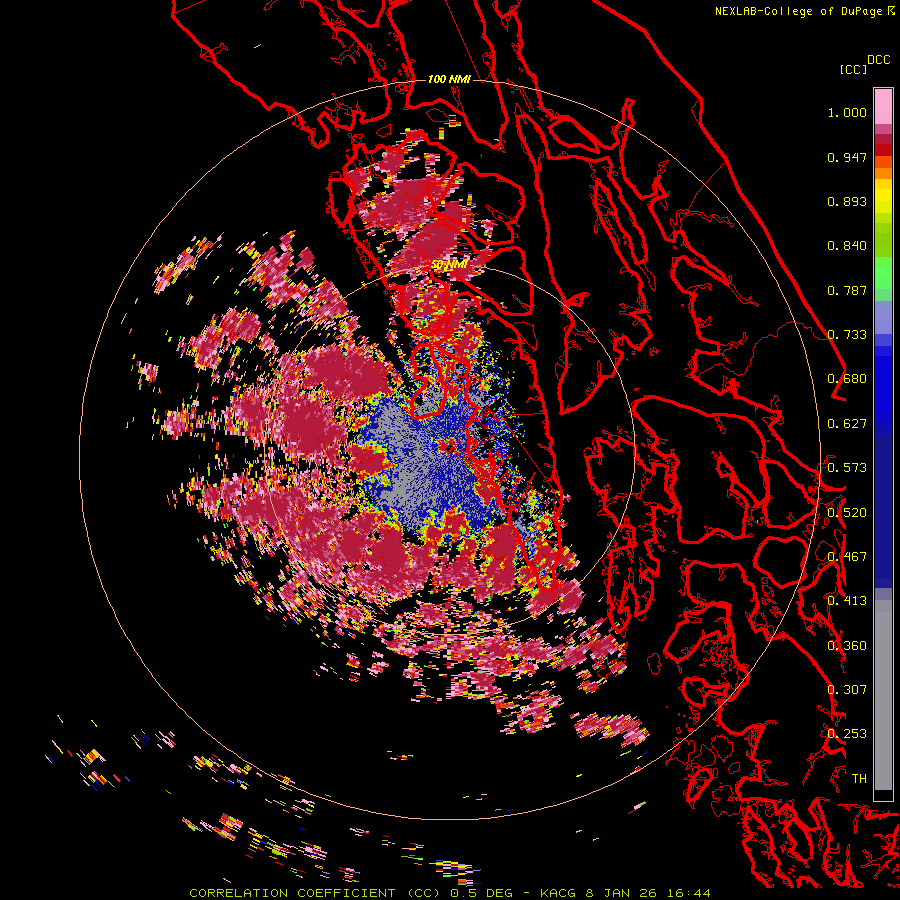Click the 0.947 scale value
Viewport: 900px width, 900px height.
pos(847,157)
